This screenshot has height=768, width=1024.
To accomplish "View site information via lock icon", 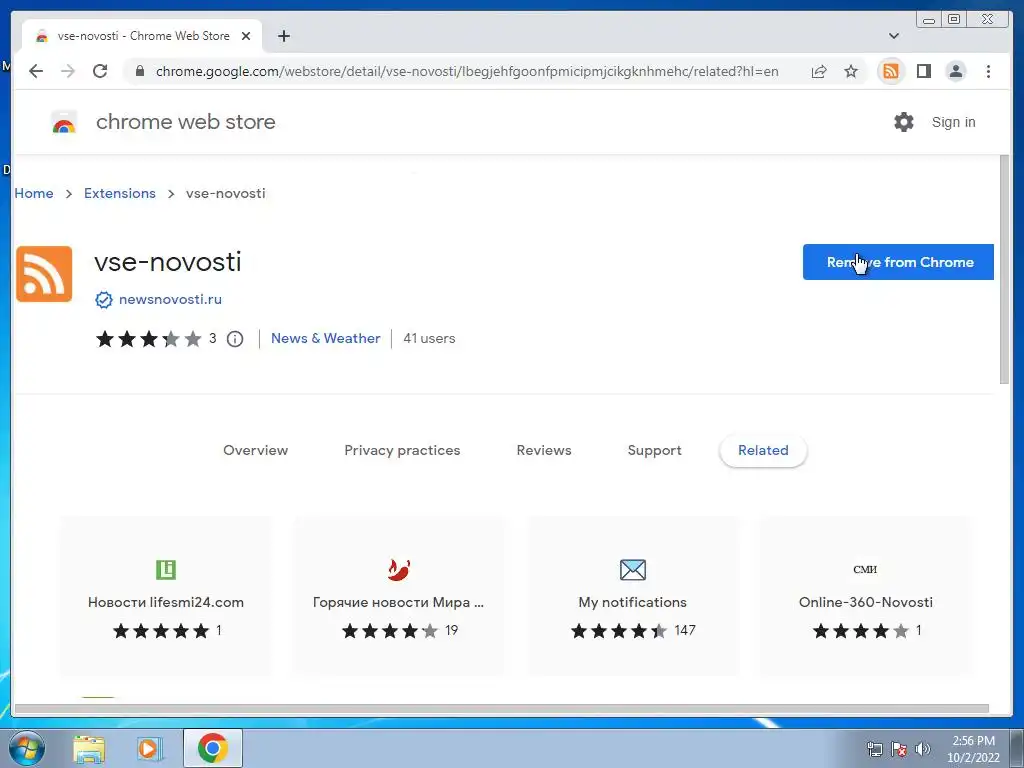I will click(140, 71).
